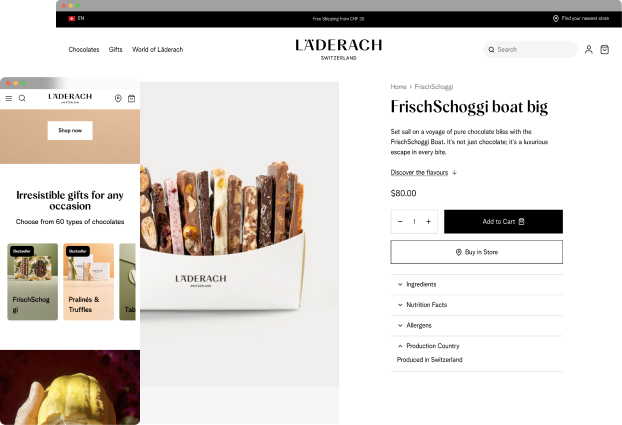This screenshot has height=425, width=622.
Task: Click the Add to Cart button
Action: (x=503, y=221)
